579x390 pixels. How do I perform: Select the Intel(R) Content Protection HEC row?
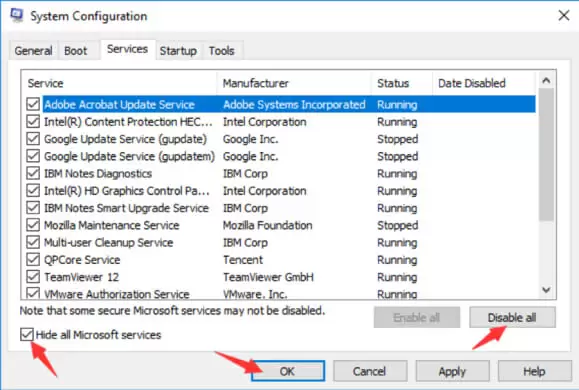pos(281,122)
